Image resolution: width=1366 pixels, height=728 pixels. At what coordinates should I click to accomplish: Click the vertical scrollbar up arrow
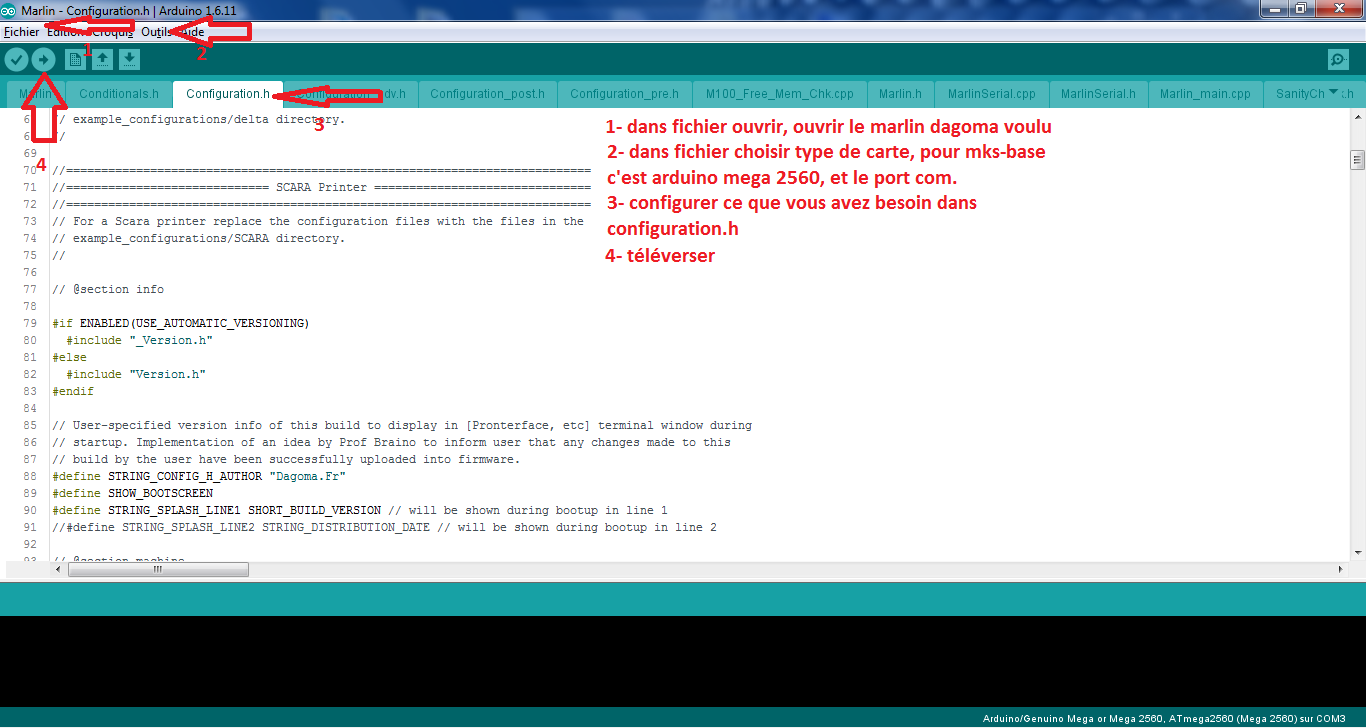[1357, 118]
